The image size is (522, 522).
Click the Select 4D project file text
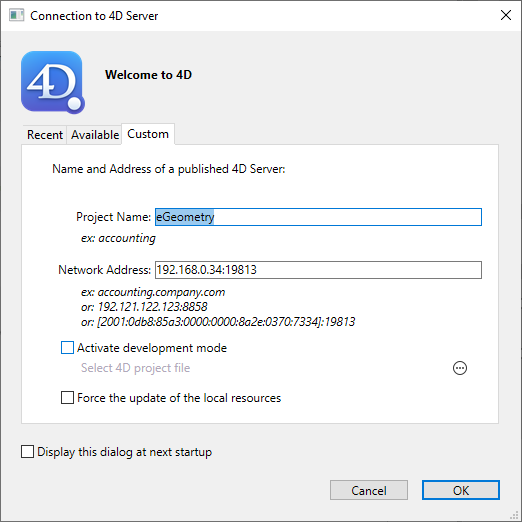(x=135, y=368)
